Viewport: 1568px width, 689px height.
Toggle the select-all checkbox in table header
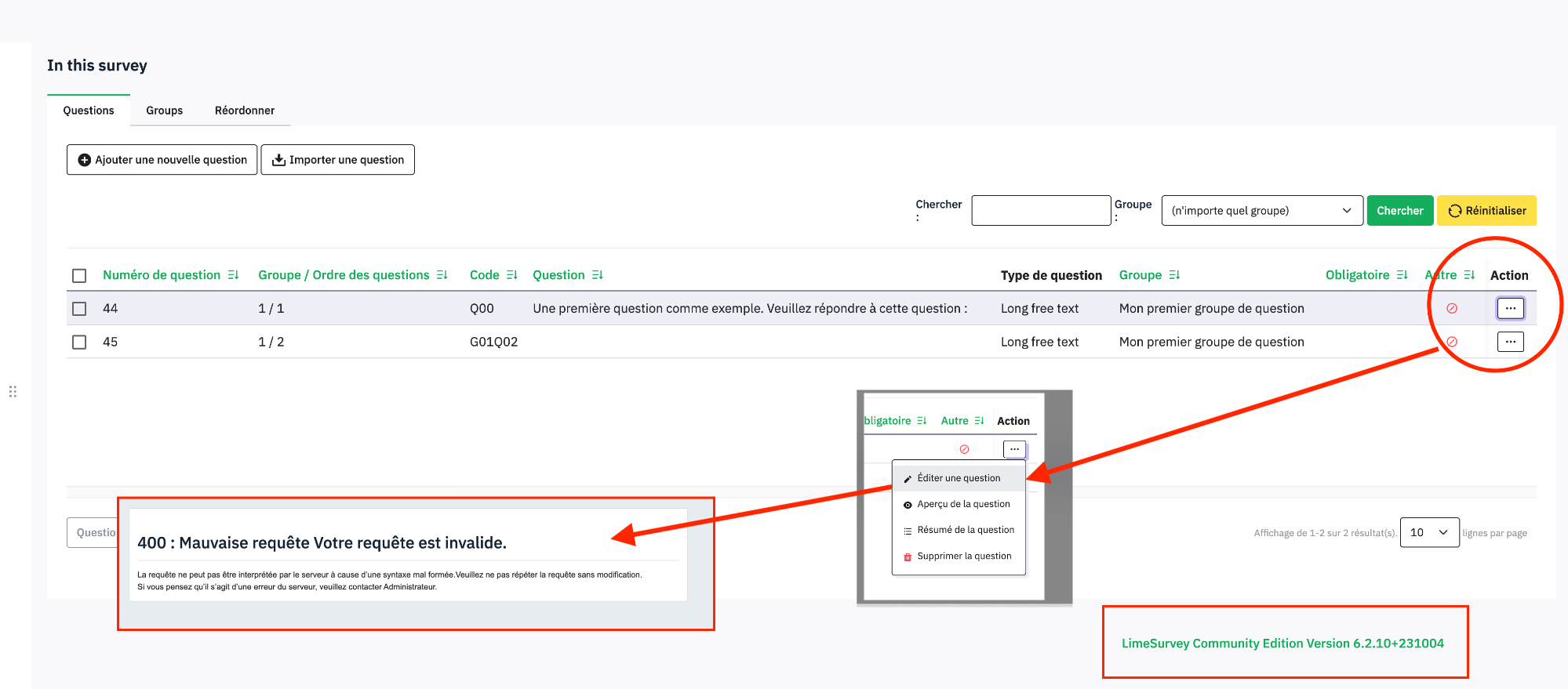click(79, 276)
